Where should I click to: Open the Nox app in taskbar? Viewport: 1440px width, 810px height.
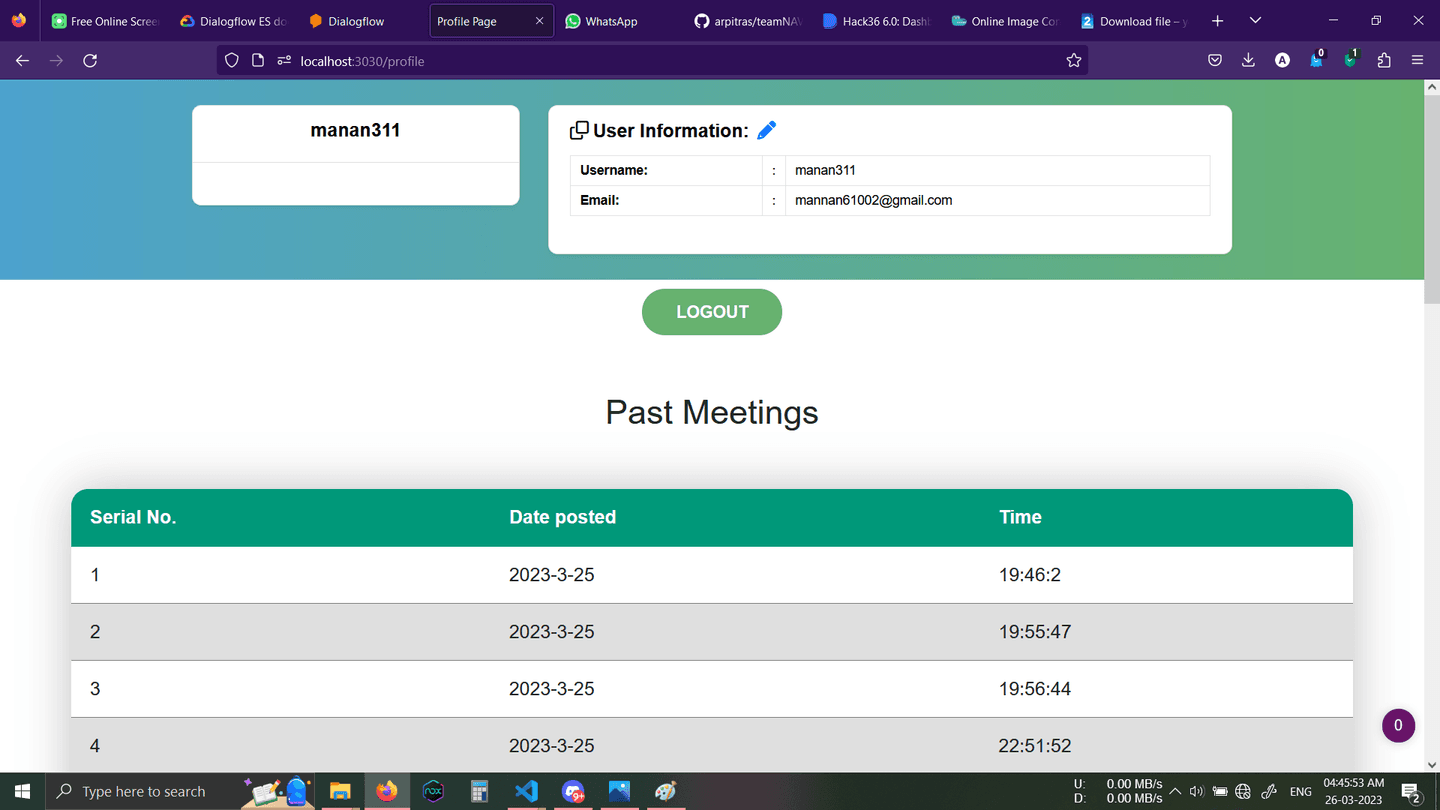pos(433,791)
